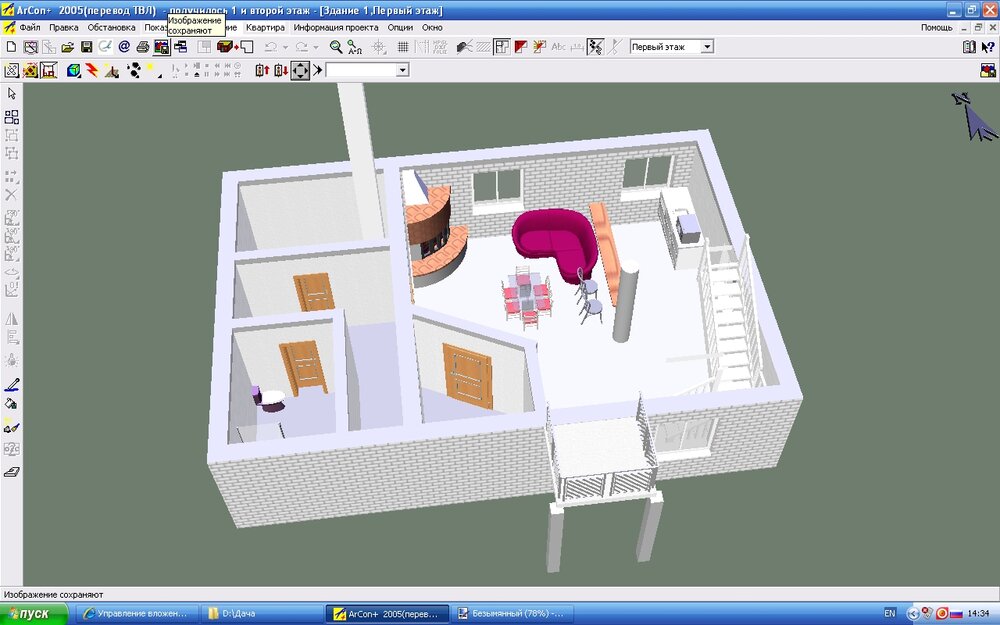
Task: Select the arrow pointer tool in left sidebar
Action: (x=12, y=93)
